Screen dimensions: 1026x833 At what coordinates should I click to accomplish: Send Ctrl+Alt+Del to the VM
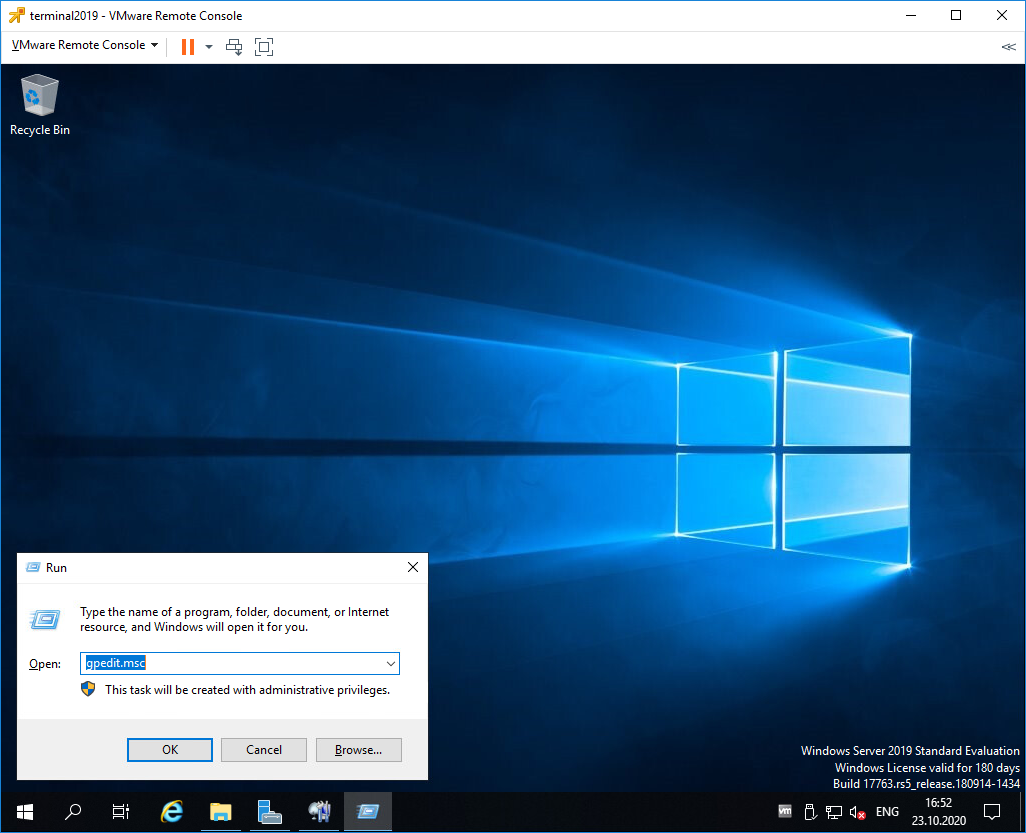pos(234,46)
